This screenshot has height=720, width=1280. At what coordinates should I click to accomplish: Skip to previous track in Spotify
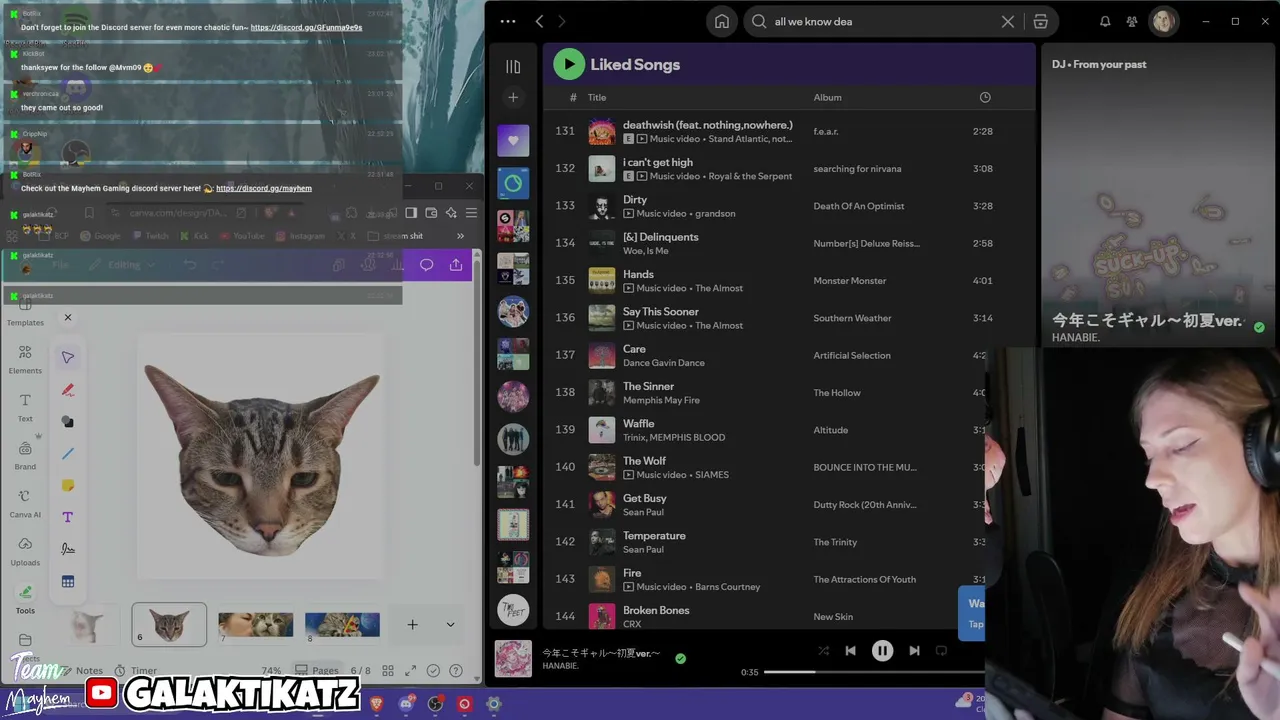pos(850,650)
